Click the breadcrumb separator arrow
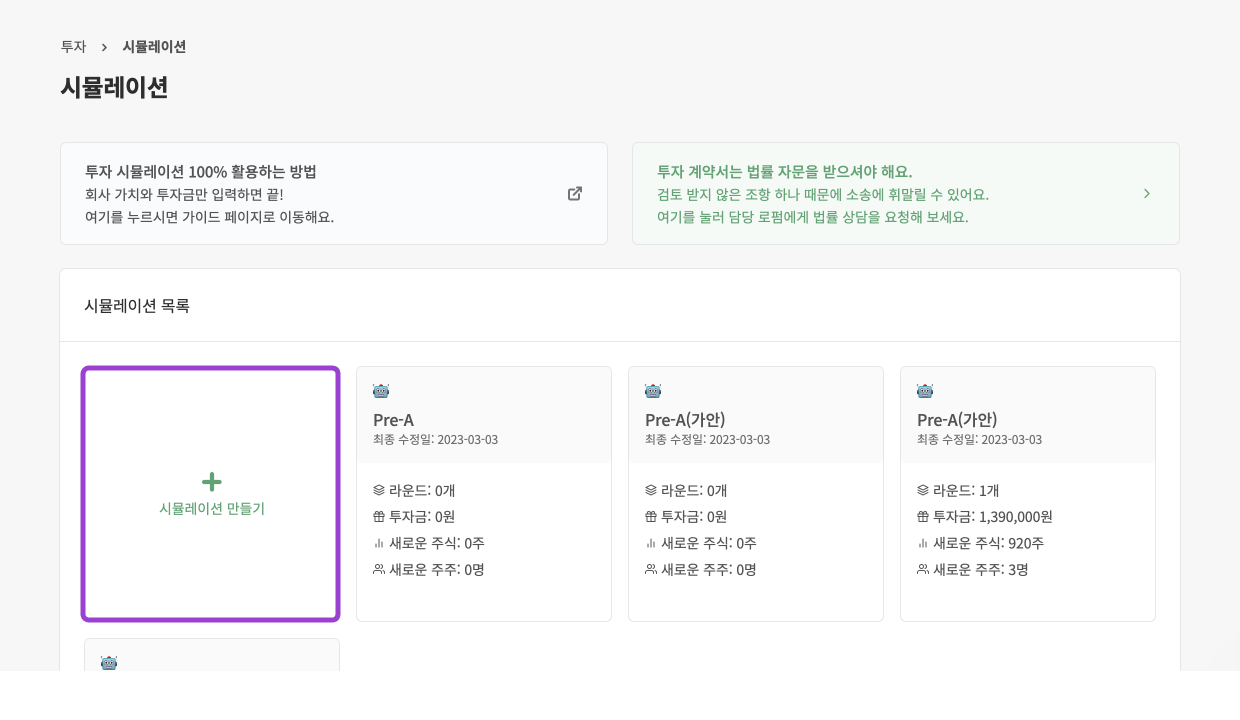The width and height of the screenshot is (1240, 720). pos(104,46)
